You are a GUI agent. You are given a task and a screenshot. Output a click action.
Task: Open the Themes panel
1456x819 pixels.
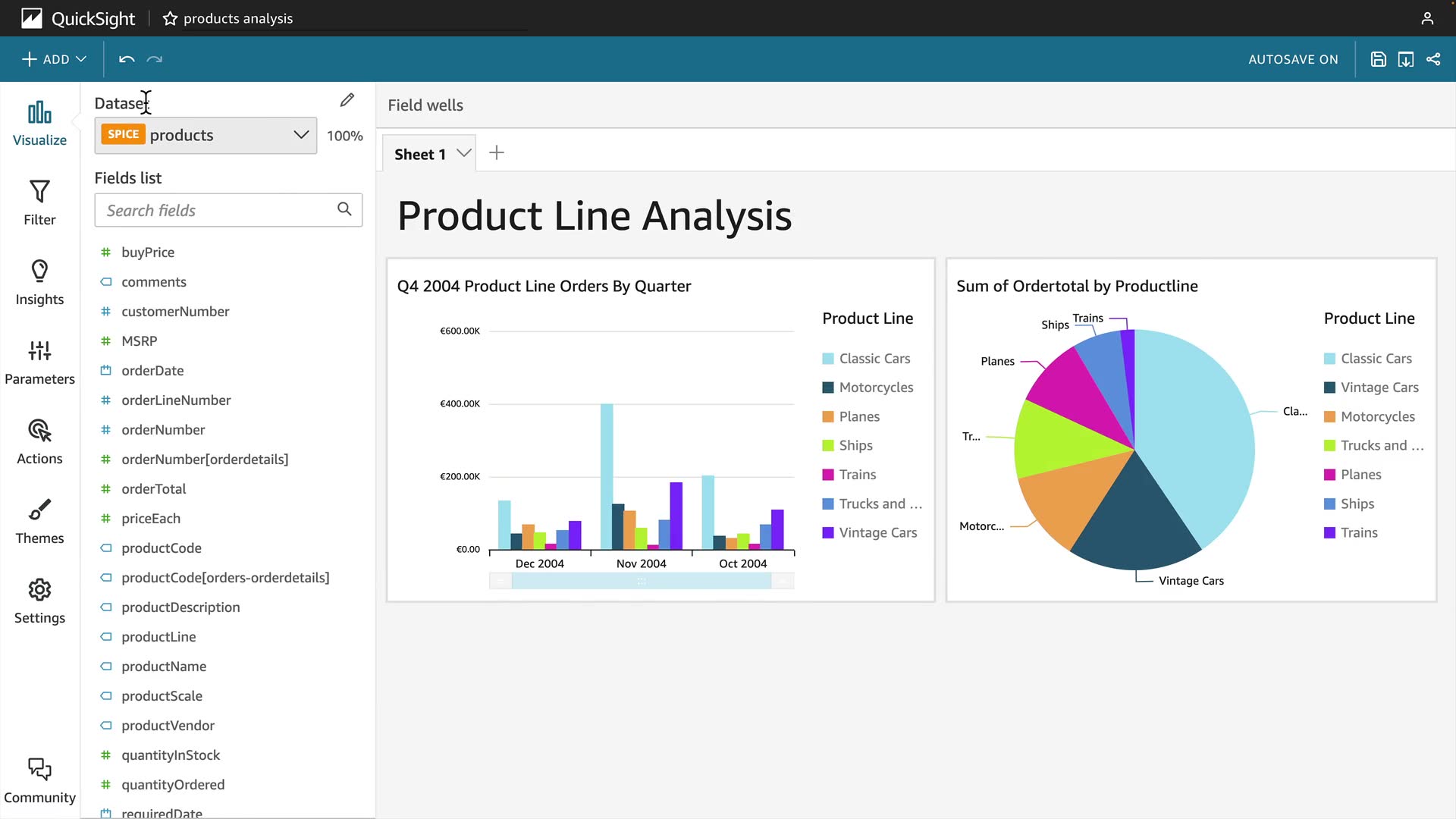[39, 521]
